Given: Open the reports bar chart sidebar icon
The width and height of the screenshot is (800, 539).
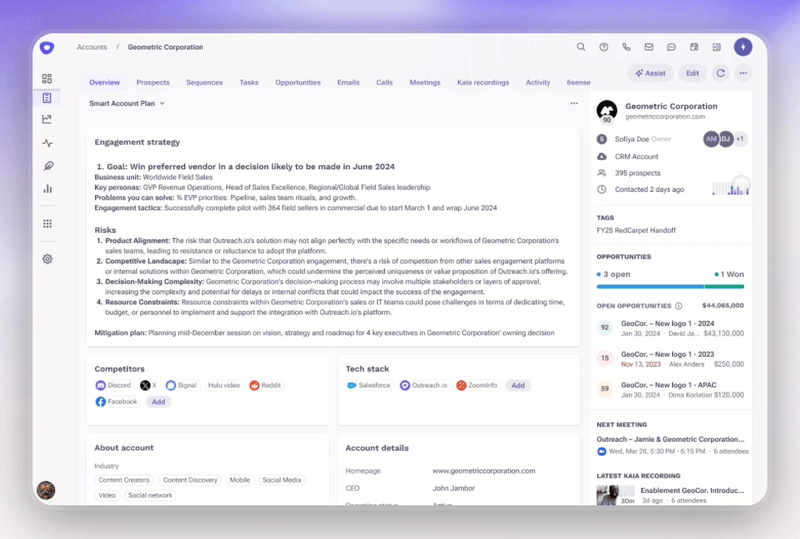Looking at the screenshot, I should tap(47, 188).
